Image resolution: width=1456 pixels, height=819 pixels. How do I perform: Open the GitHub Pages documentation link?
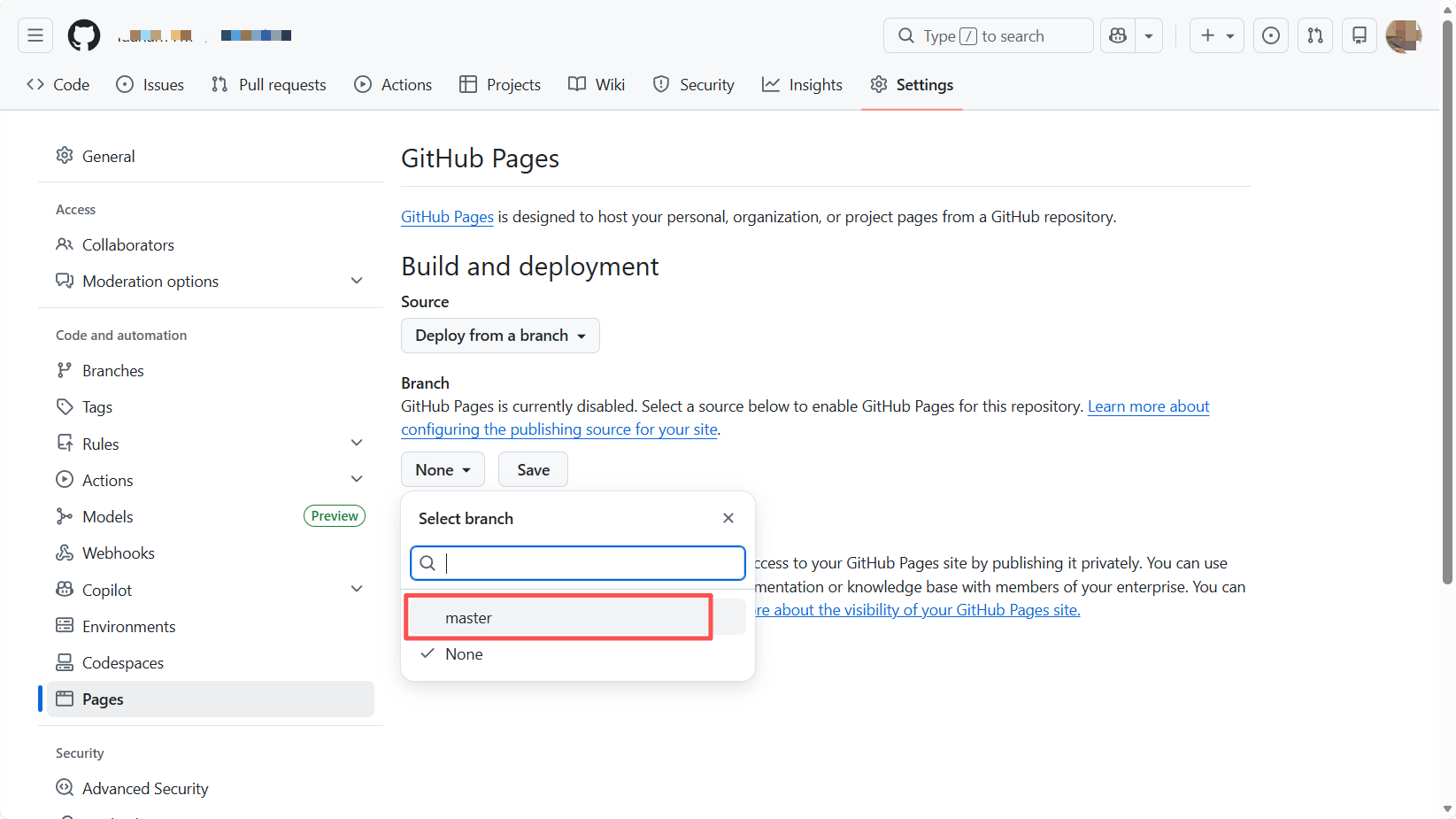point(447,217)
